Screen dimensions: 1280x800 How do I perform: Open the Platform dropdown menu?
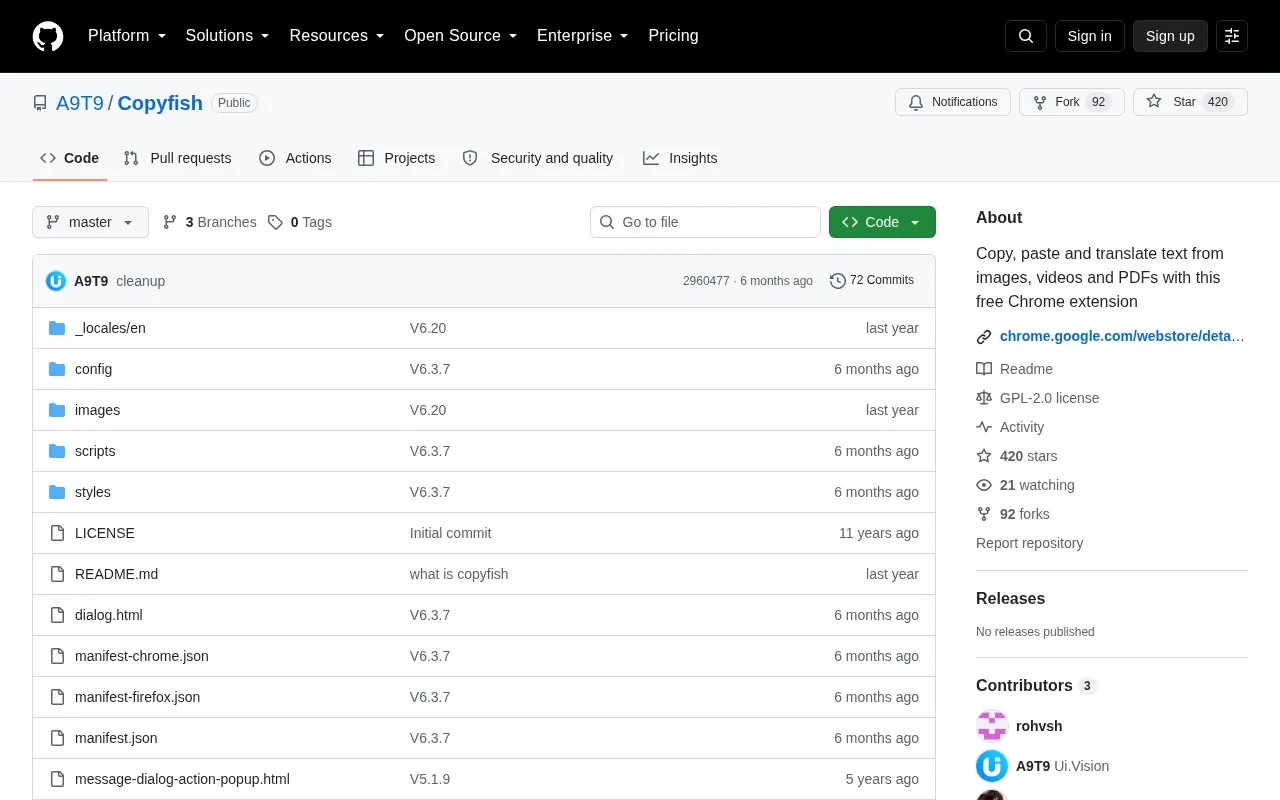click(127, 36)
